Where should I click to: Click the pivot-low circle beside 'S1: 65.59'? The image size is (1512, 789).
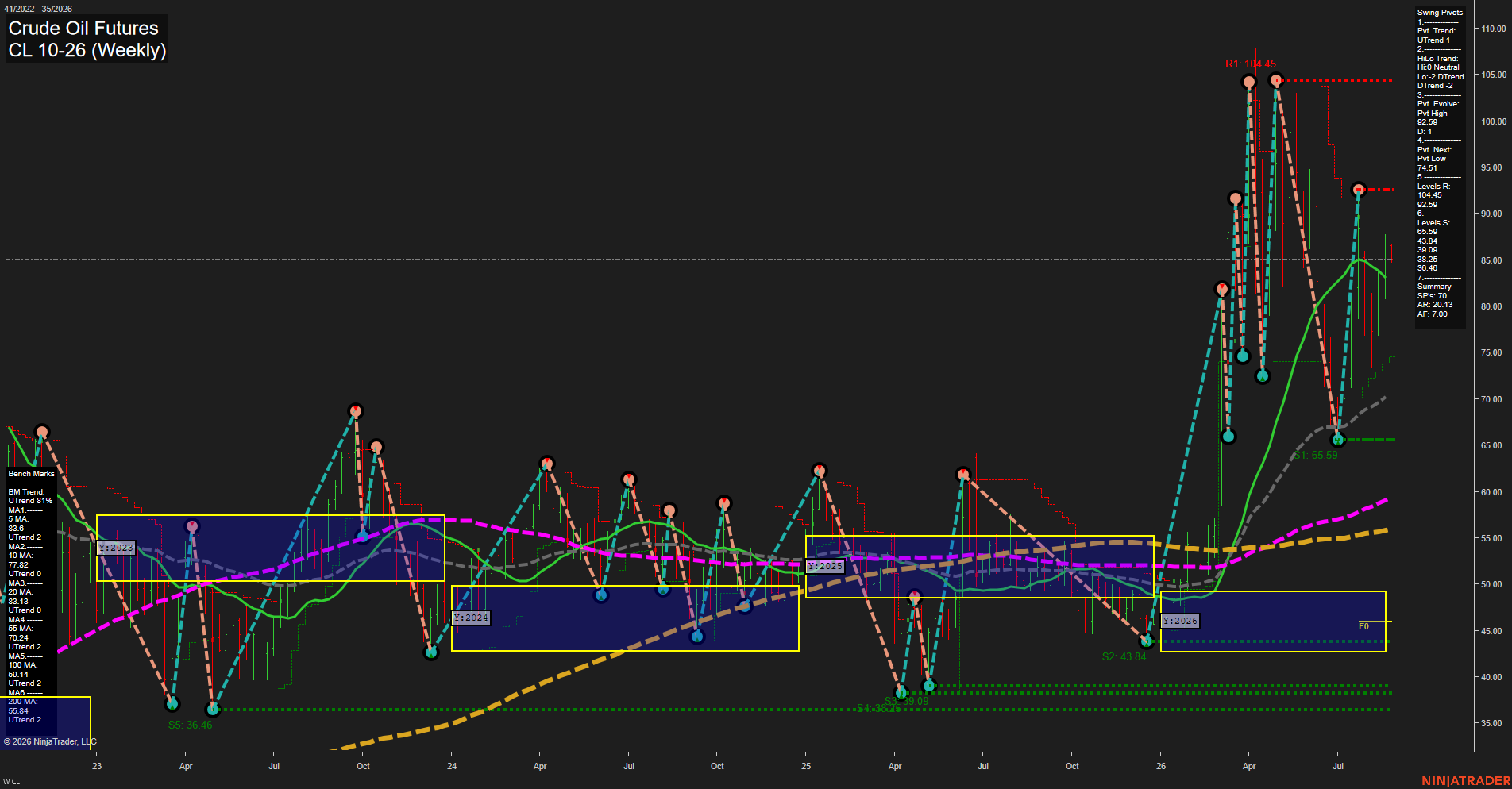click(x=1338, y=439)
